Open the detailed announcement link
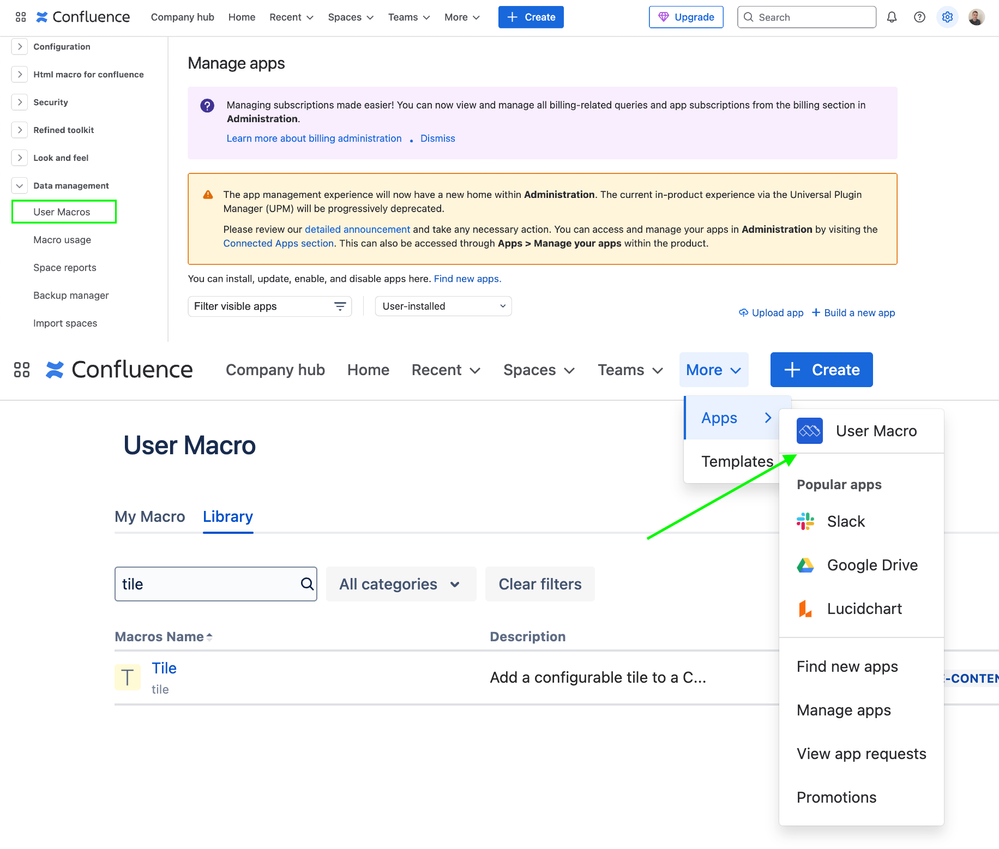 coord(357,229)
